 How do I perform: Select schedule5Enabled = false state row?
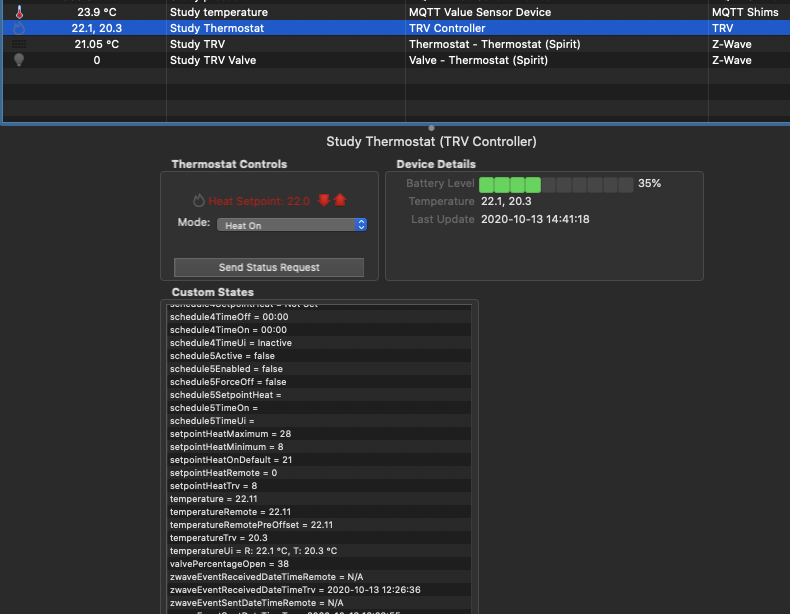319,369
